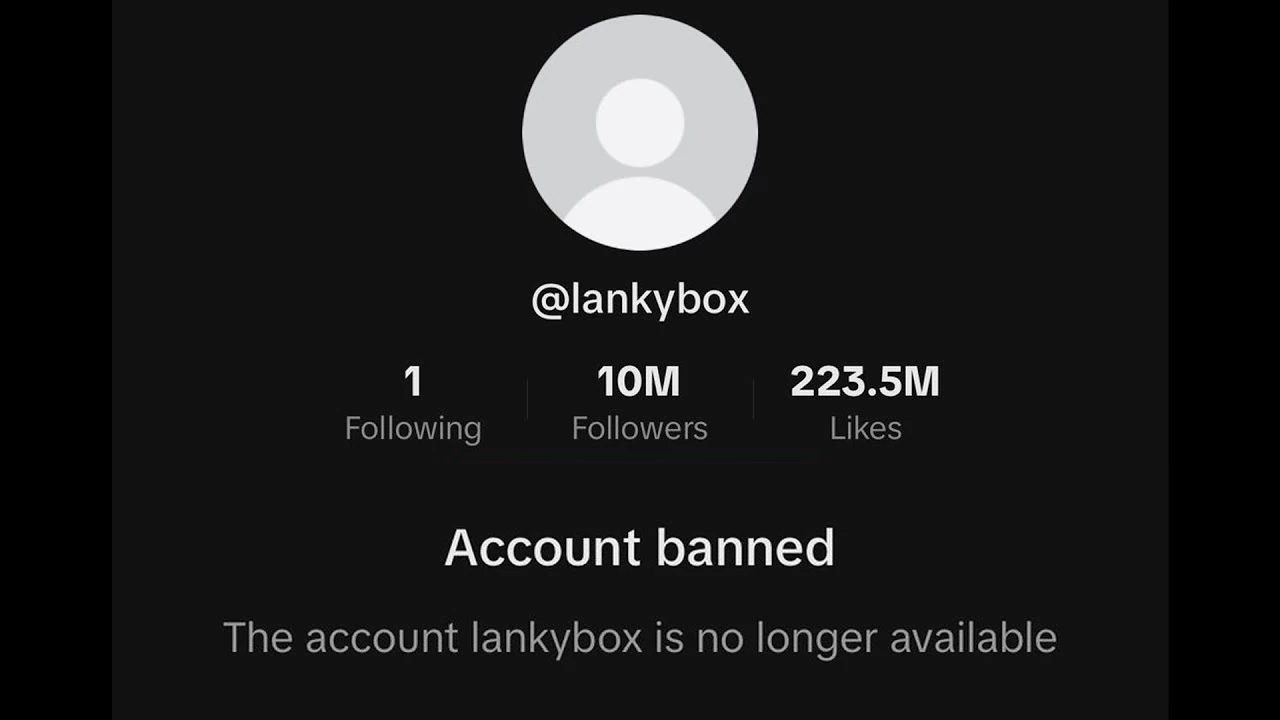The width and height of the screenshot is (1280, 720).
Task: Click the @ symbol in the username
Action: click(x=549, y=300)
